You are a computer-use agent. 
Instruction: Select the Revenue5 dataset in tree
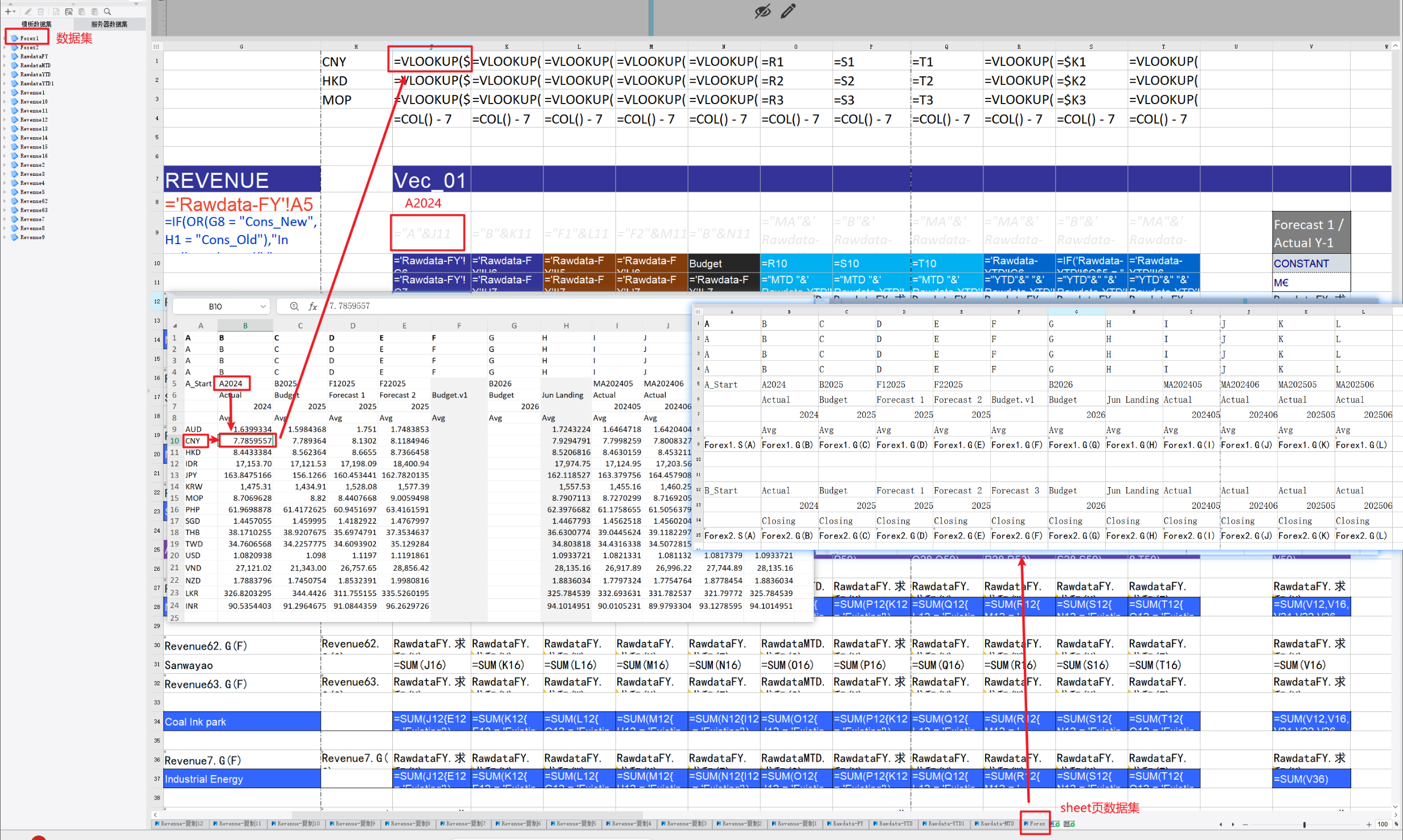pos(32,192)
